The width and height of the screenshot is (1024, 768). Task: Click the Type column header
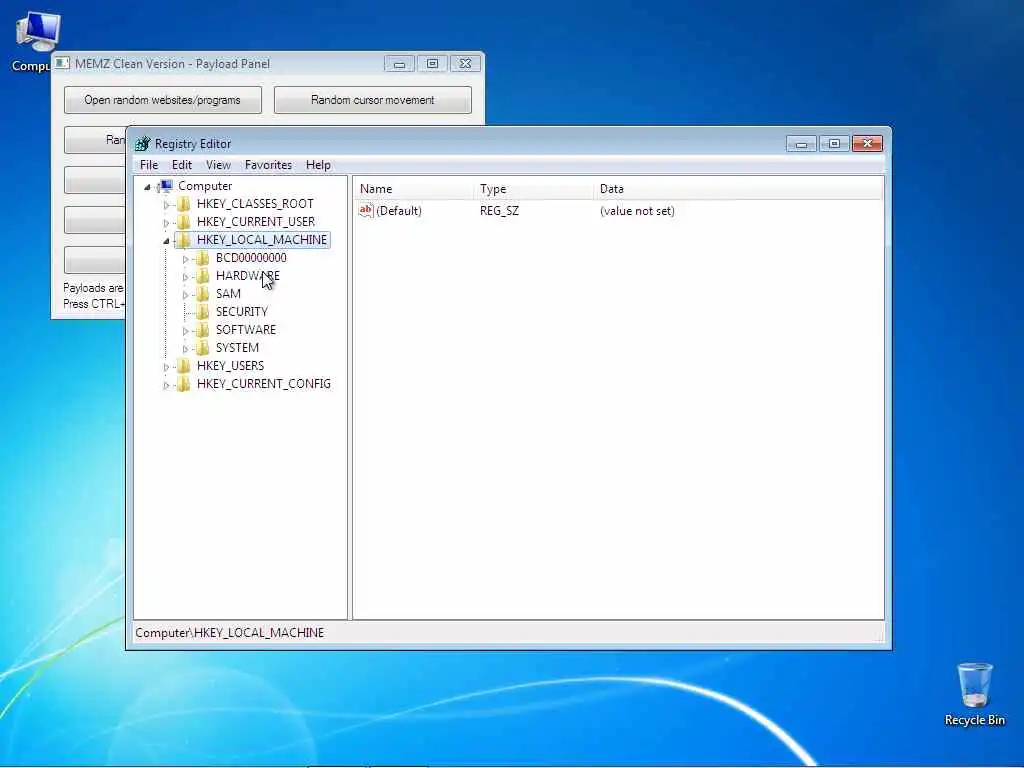pyautogui.click(x=534, y=189)
